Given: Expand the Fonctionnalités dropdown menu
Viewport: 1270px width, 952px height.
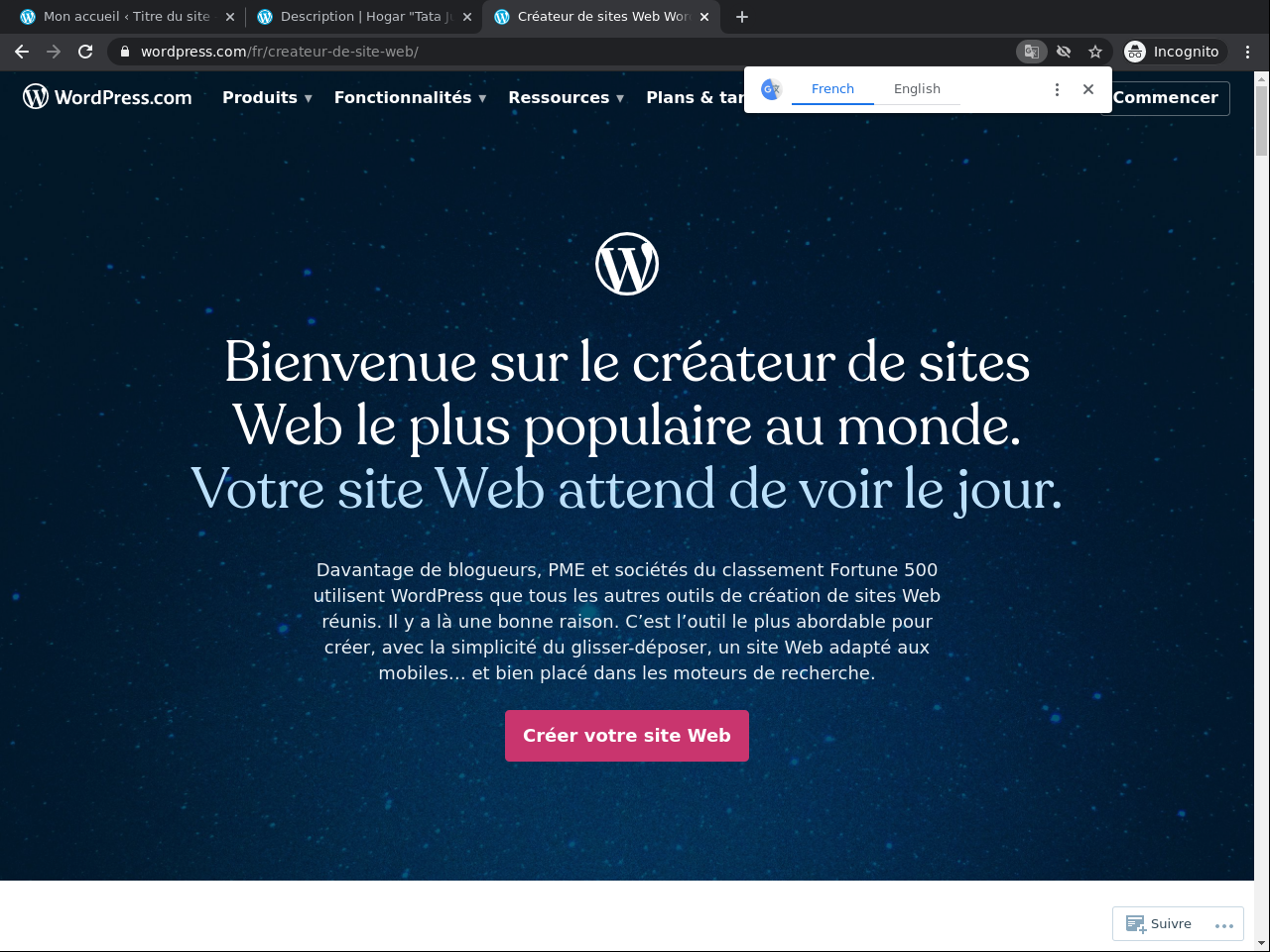Looking at the screenshot, I should pyautogui.click(x=410, y=97).
